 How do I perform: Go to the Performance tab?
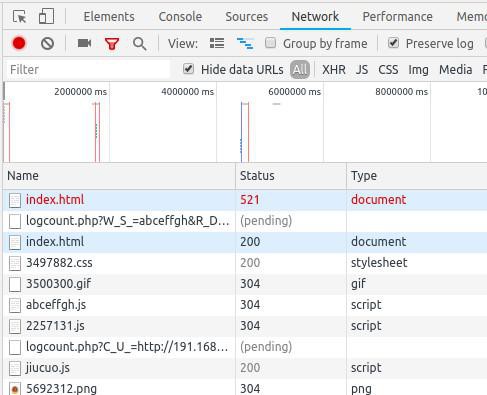398,16
